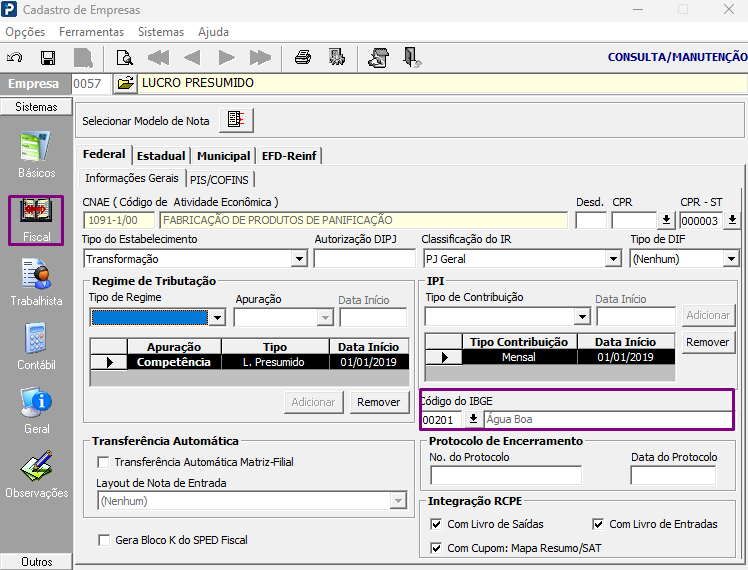Click the Desd. input field
The height and width of the screenshot is (570, 748).
pyautogui.click(x=591, y=220)
